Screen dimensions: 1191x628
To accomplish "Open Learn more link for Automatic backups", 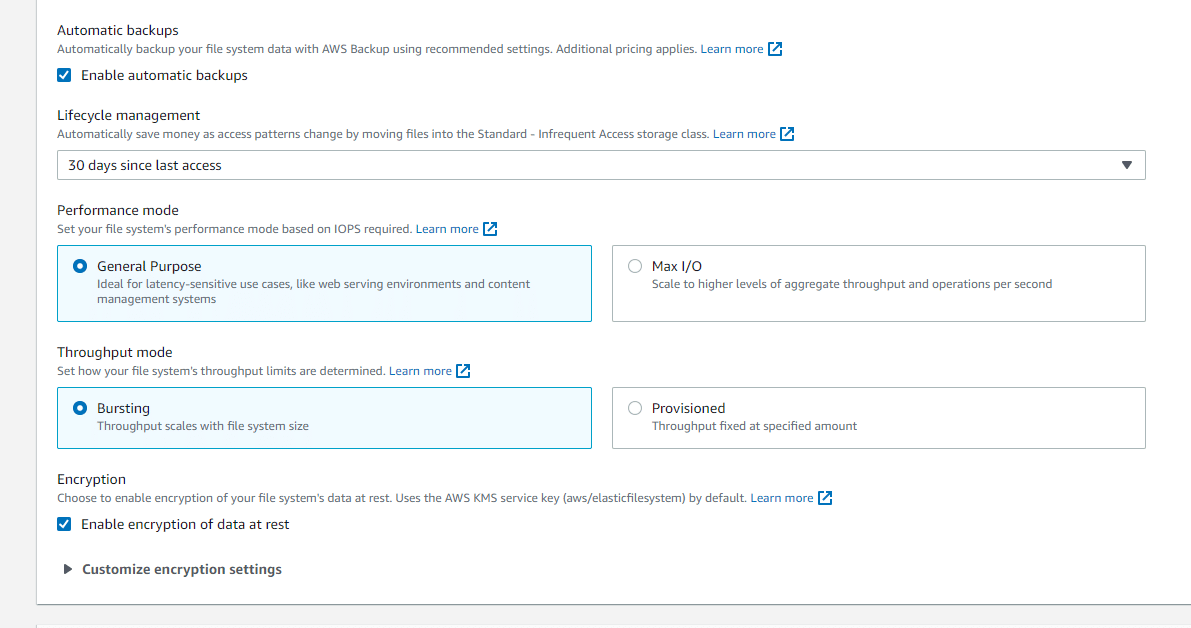I will click(731, 49).
